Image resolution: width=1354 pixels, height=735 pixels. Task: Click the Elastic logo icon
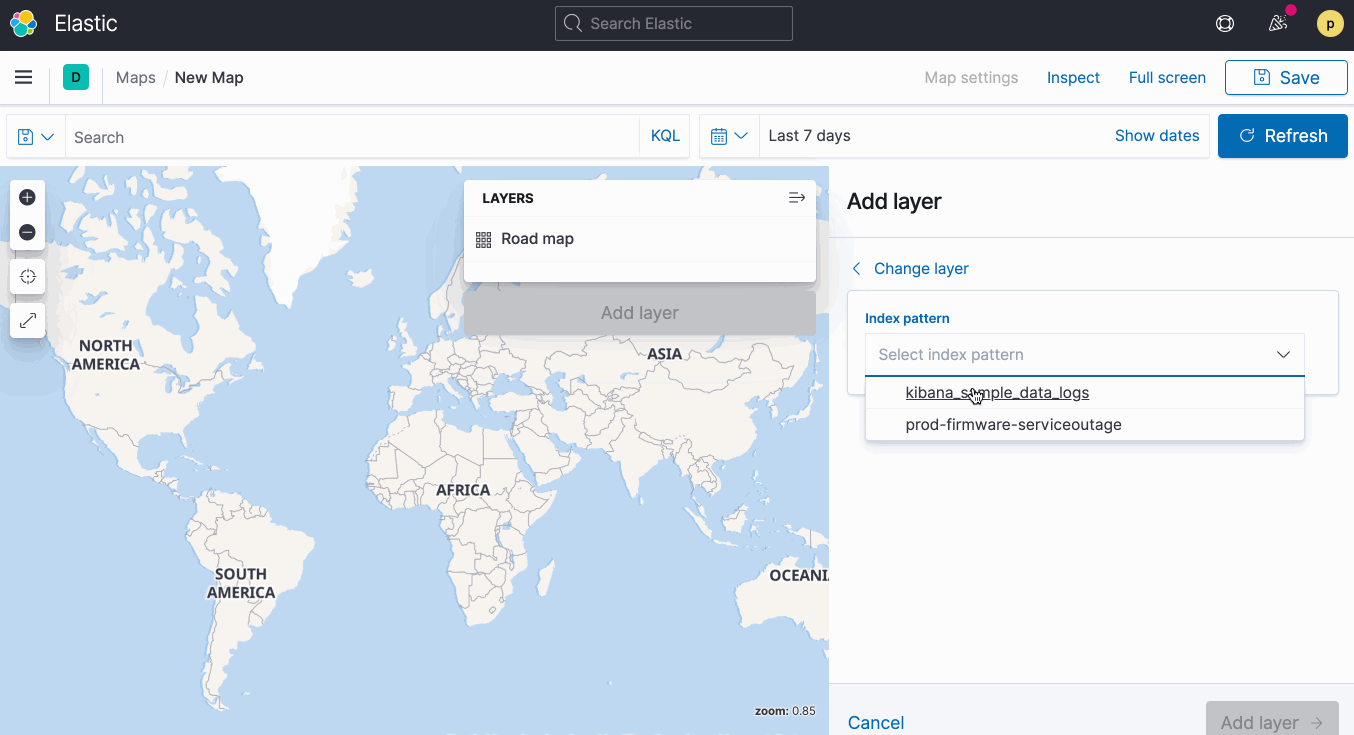click(24, 24)
